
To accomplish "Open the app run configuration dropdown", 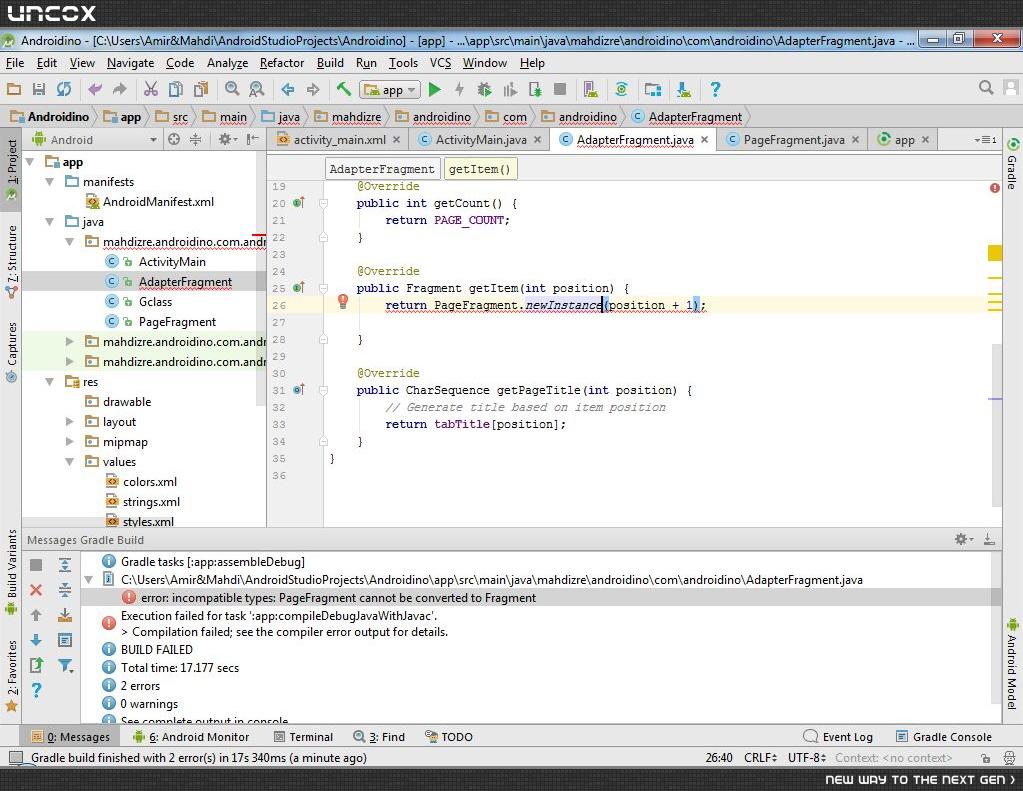I will [390, 90].
